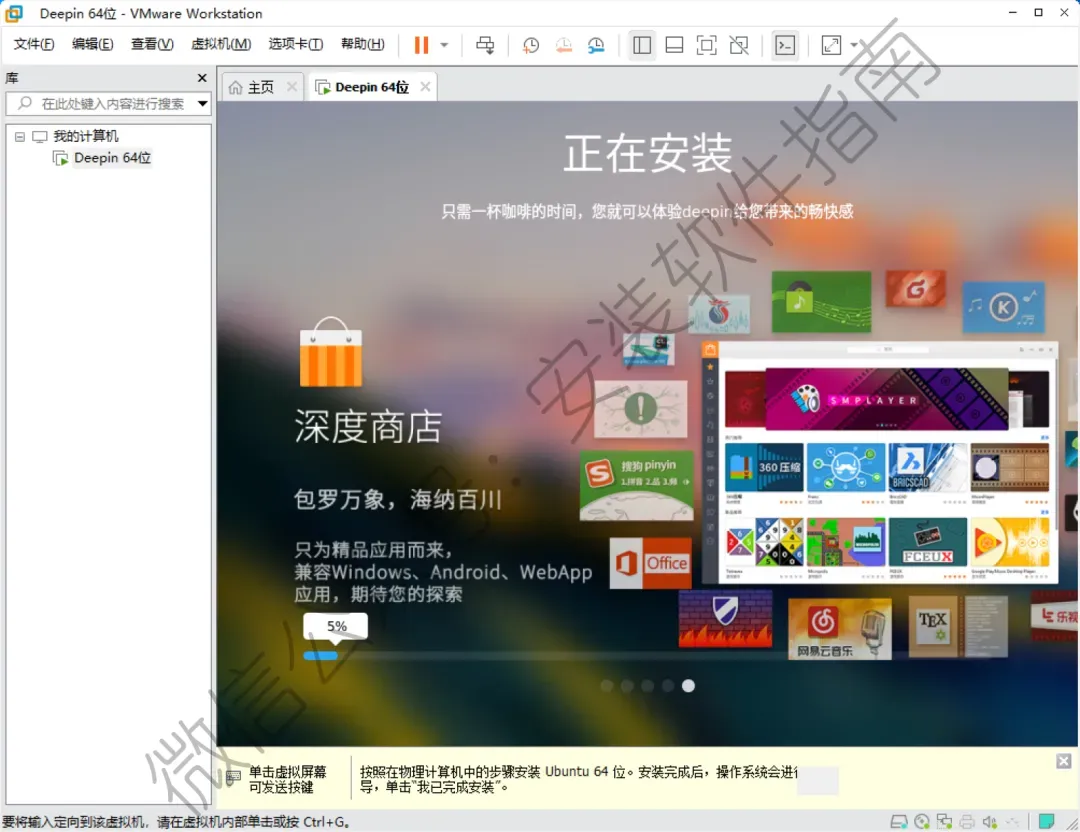Click the FCEUX tile in store preview

pos(928,543)
